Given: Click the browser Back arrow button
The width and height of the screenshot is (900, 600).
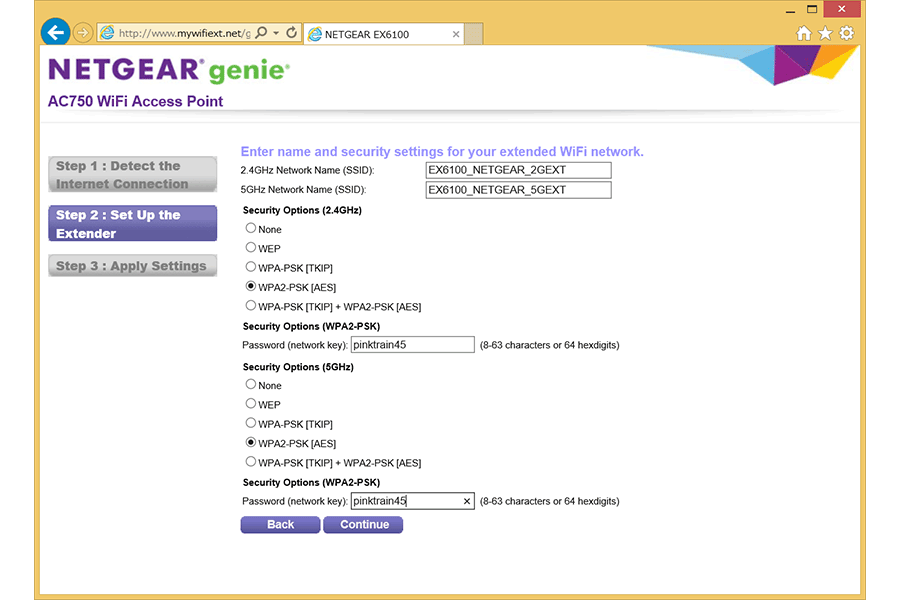Looking at the screenshot, I should (x=55, y=33).
